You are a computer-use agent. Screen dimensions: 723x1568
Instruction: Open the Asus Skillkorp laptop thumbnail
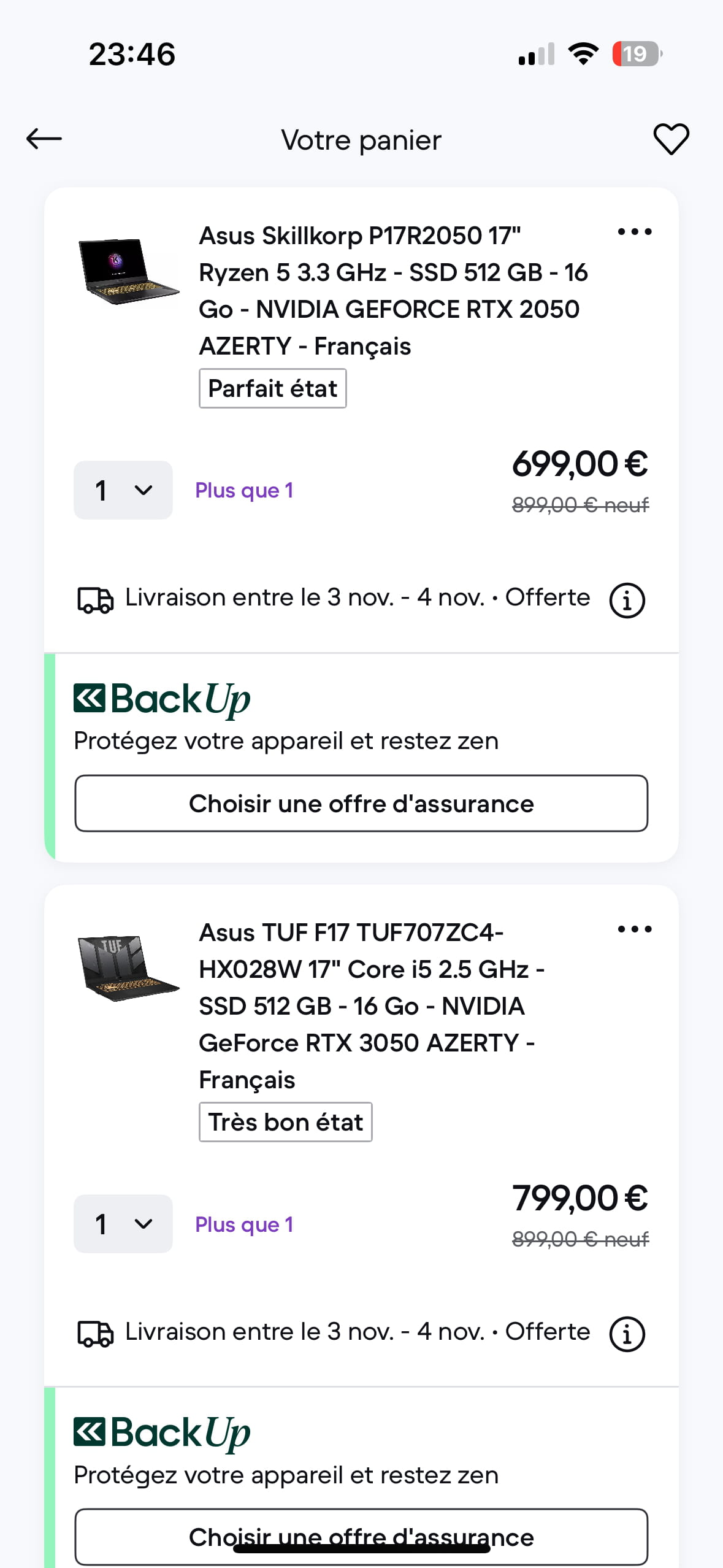128,272
